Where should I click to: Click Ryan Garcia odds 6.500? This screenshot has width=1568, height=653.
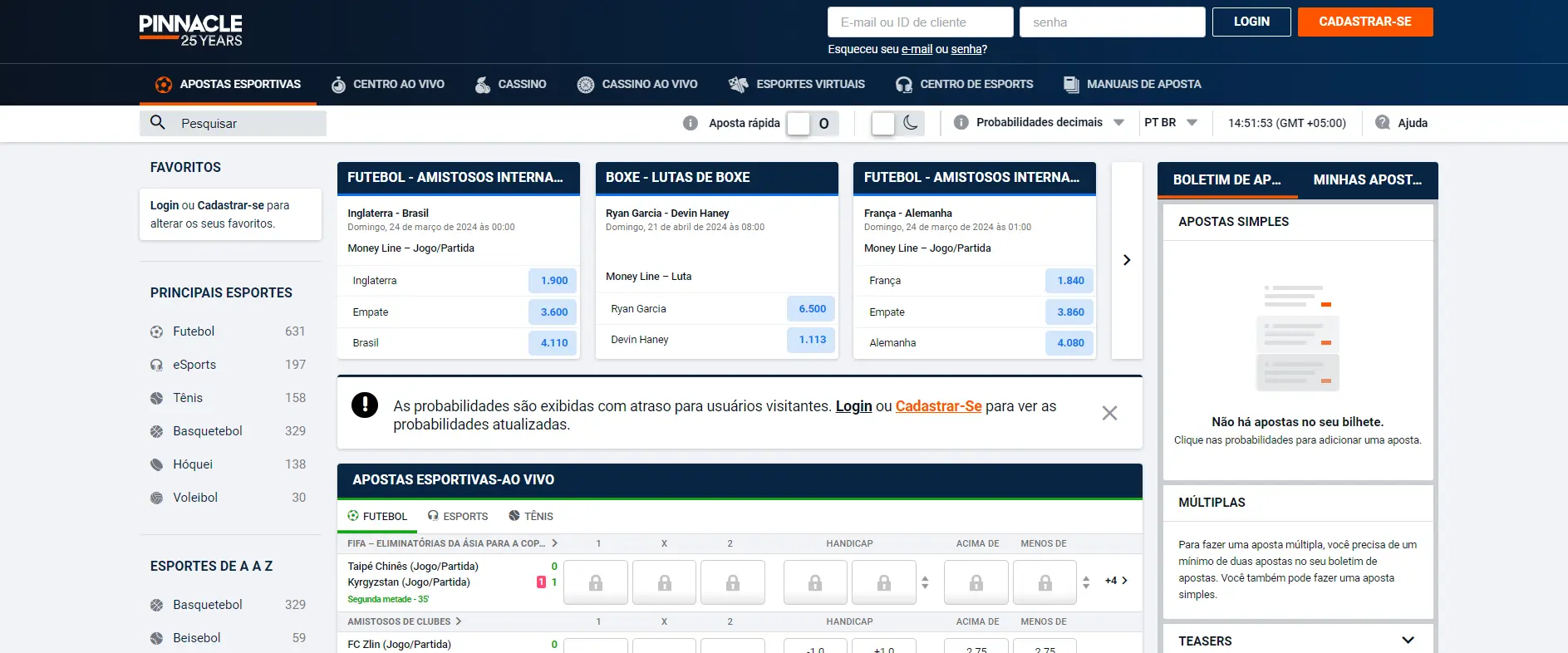pos(812,308)
